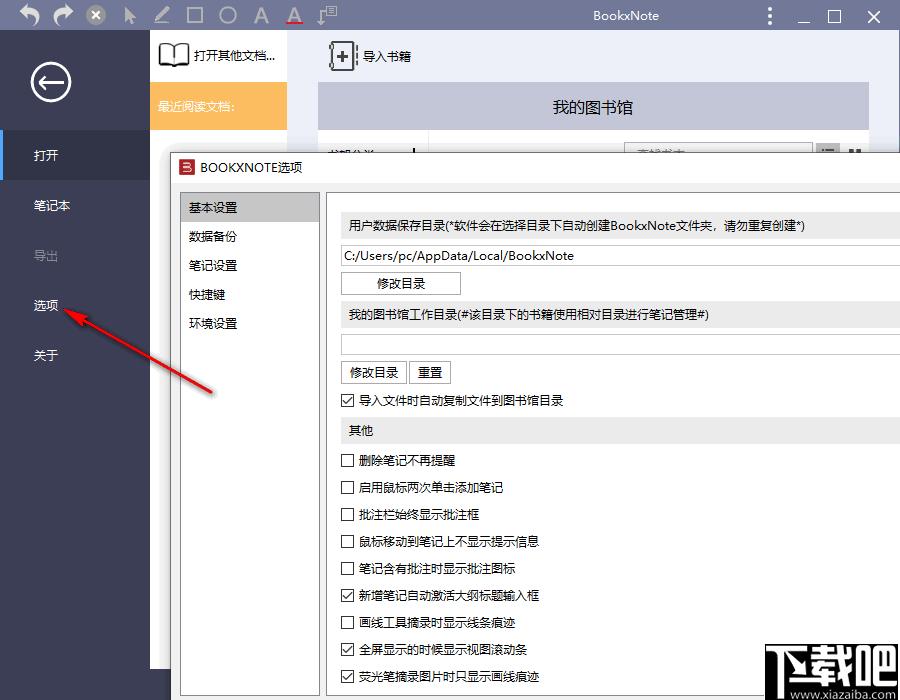Click 修改目录 beside 重置 button
Screen dimensions: 900x700
tap(374, 372)
